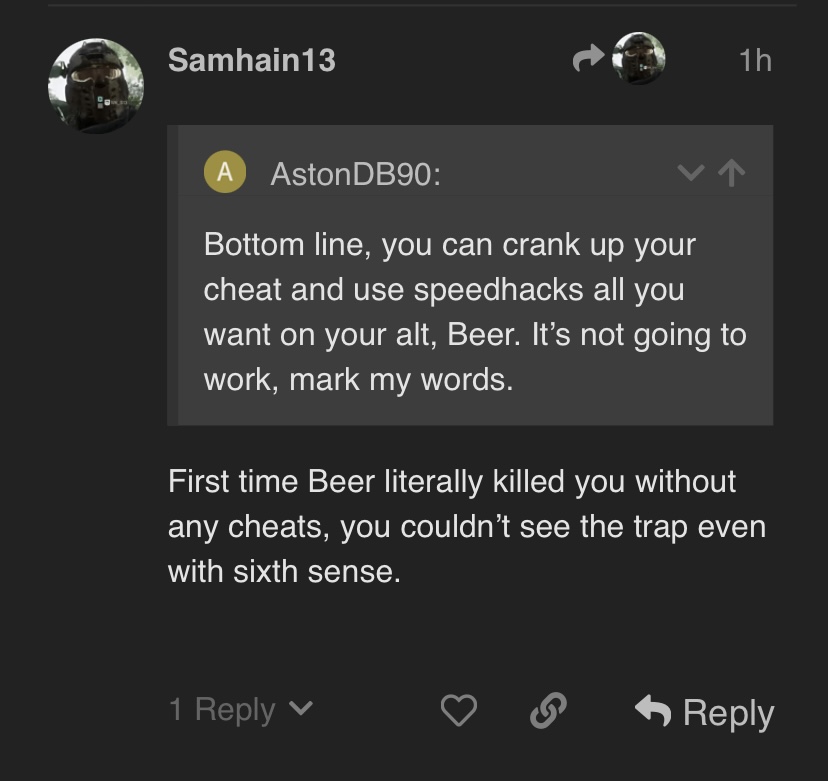The image size is (828, 781).
Task: Jump to quoted post with up arrow
Action: click(x=733, y=173)
